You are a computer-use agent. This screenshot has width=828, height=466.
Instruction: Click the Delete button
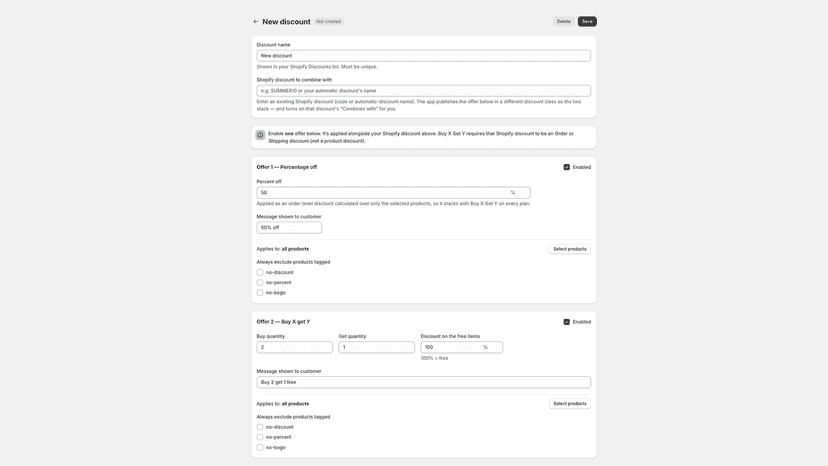tap(563, 22)
